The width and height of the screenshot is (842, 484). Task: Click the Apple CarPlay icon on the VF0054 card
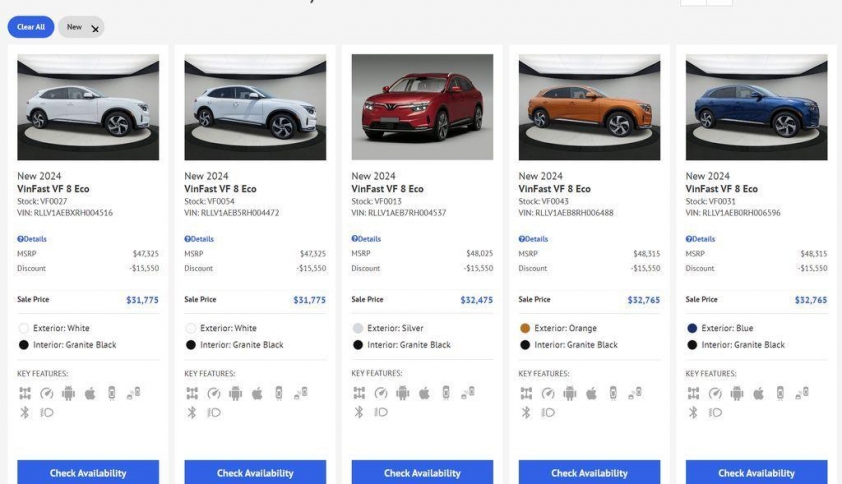(x=257, y=393)
